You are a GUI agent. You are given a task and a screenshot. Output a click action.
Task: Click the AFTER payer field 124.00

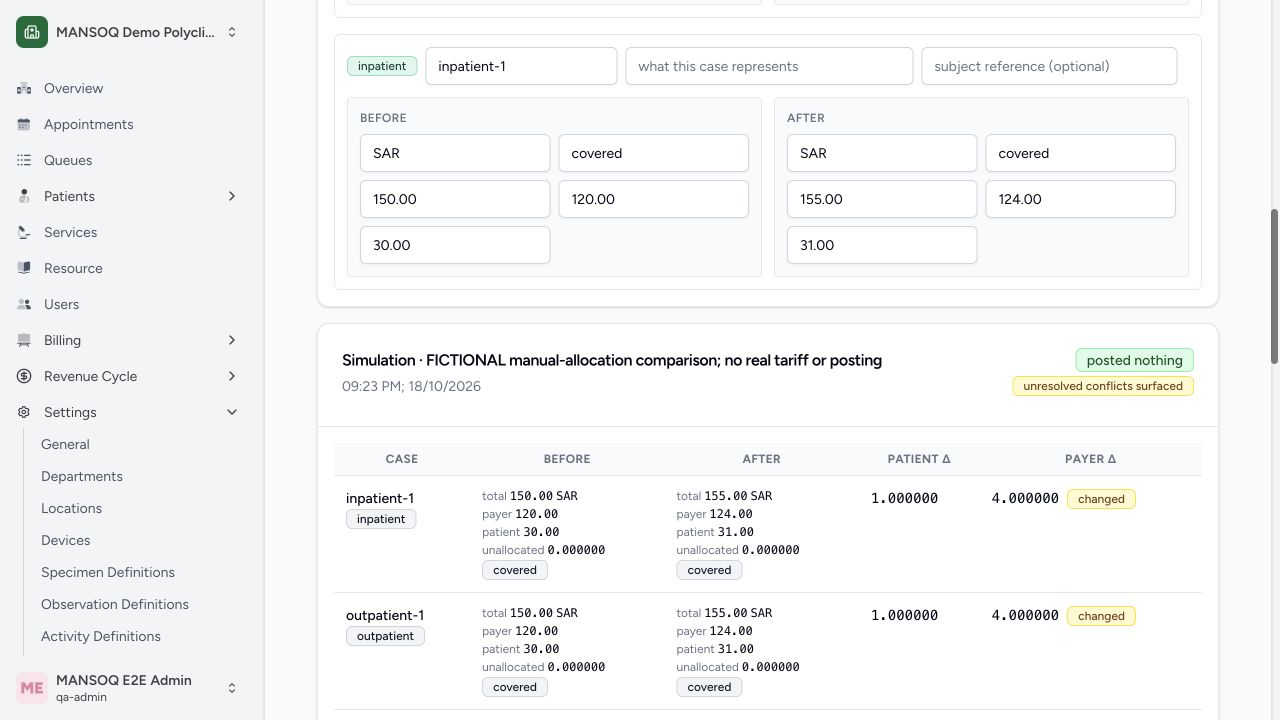coord(1080,199)
